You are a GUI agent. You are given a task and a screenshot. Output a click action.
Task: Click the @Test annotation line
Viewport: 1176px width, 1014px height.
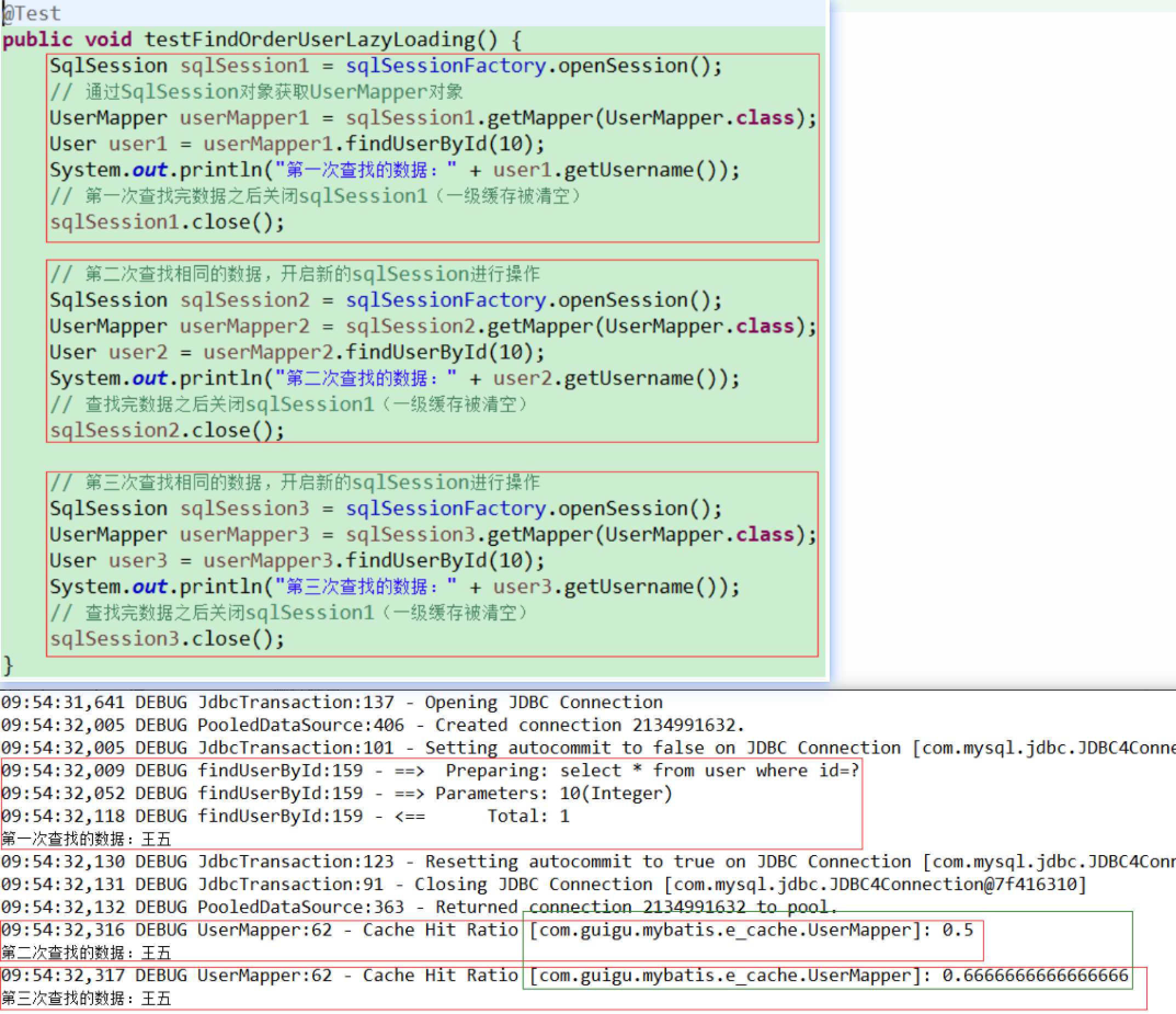point(31,13)
